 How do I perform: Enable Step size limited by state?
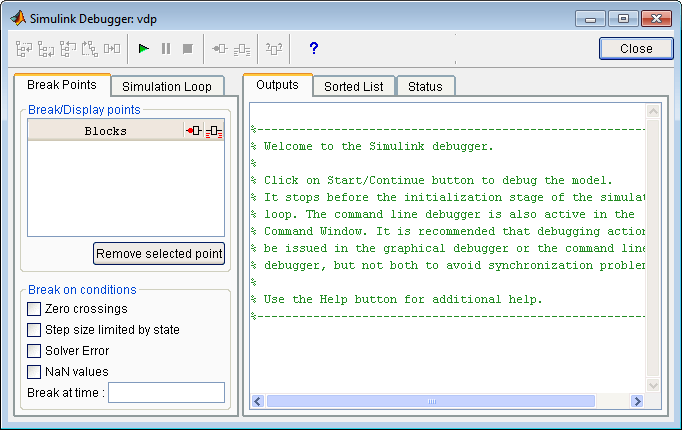34,330
